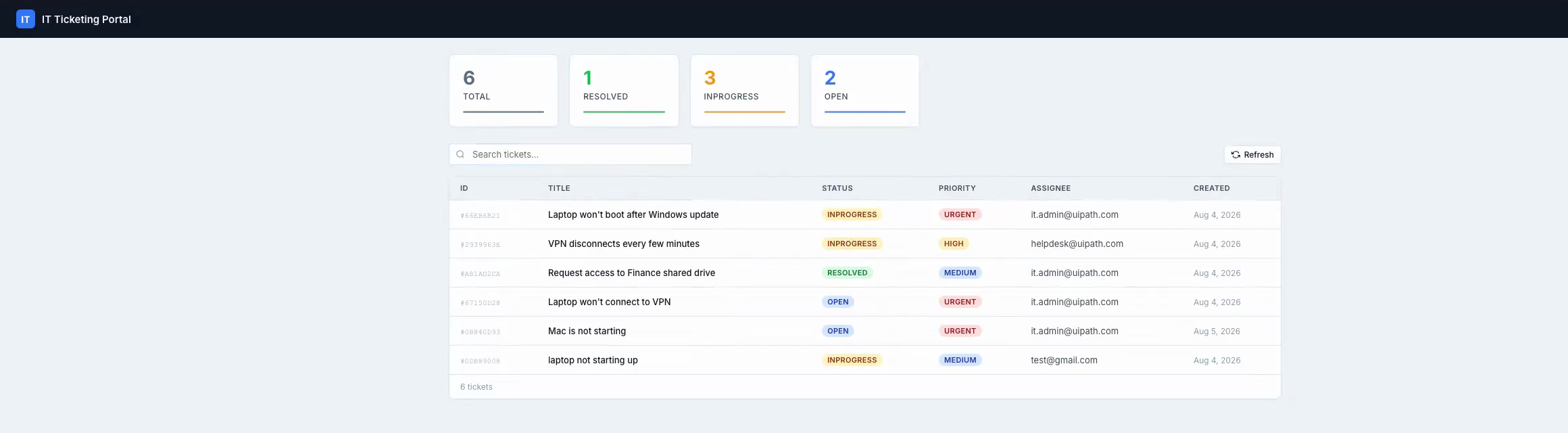Click HIGH priority on VPN disconnects ticket
The image size is (1568, 433).
pos(954,244)
